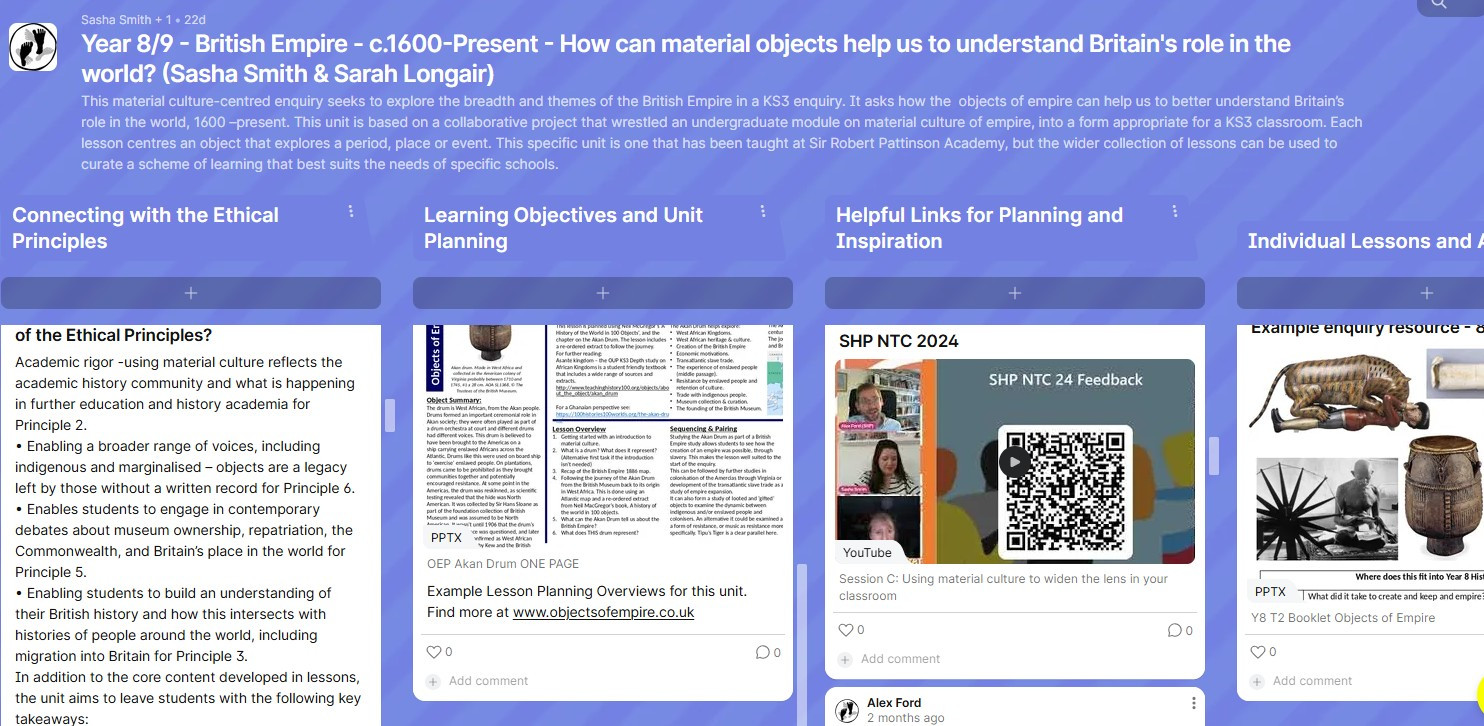Image resolution: width=1484 pixels, height=726 pixels.
Task: Open options menu for Connecting with the Ethical Principles
Action: tap(351, 211)
